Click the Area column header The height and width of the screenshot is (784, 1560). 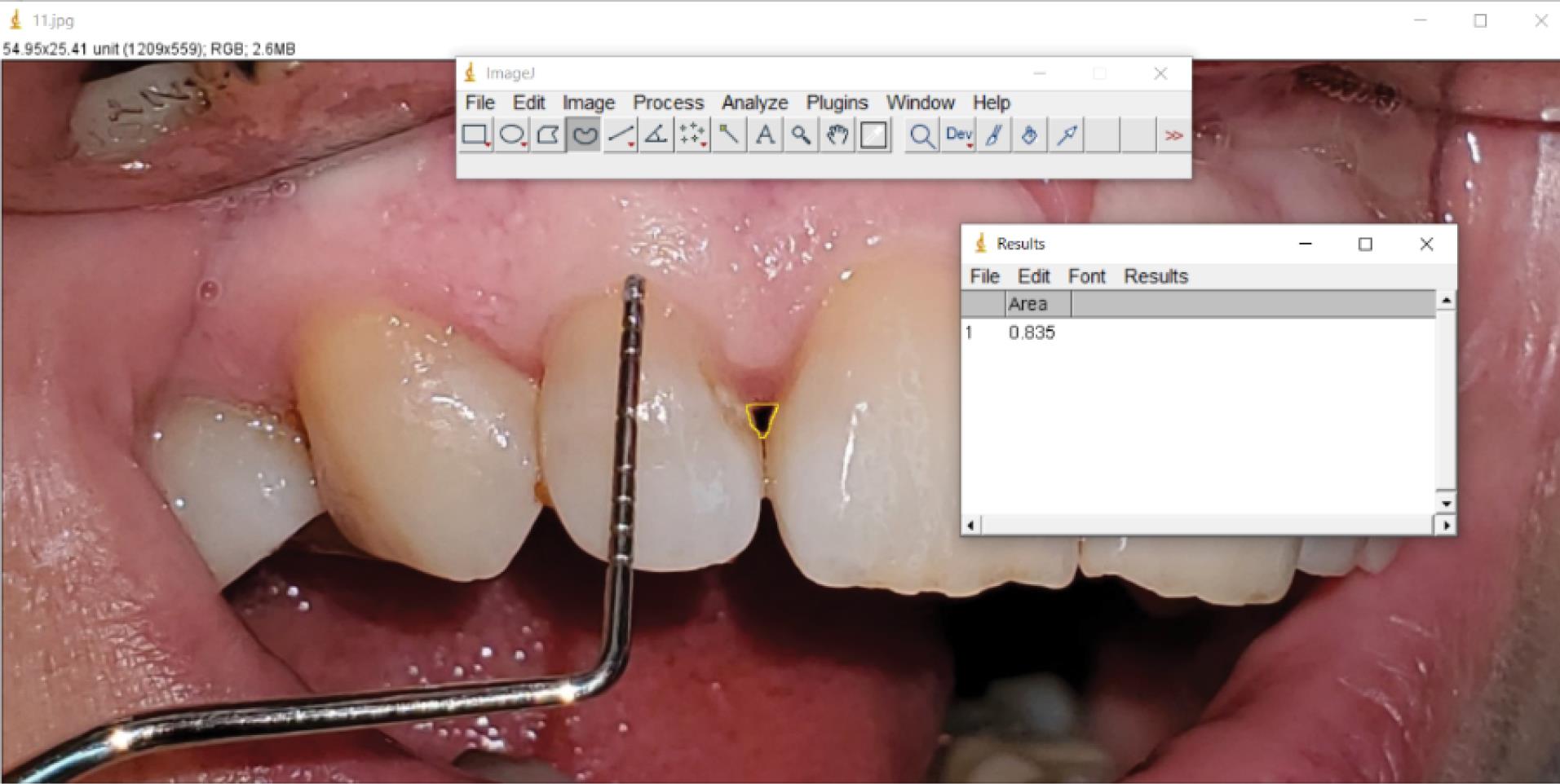pos(1027,304)
